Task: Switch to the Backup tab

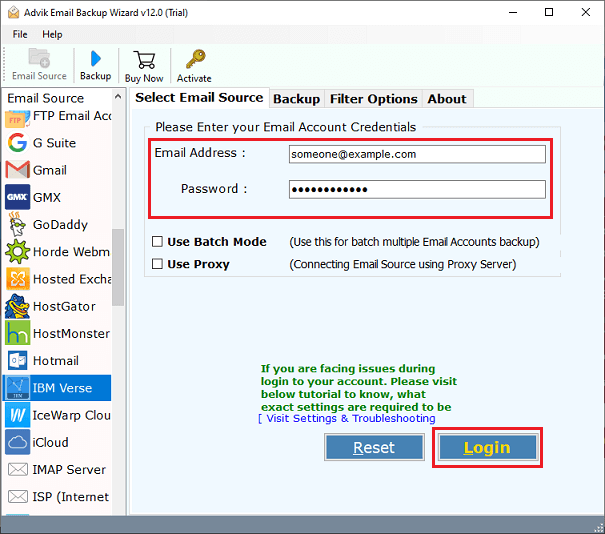Action: coord(296,99)
